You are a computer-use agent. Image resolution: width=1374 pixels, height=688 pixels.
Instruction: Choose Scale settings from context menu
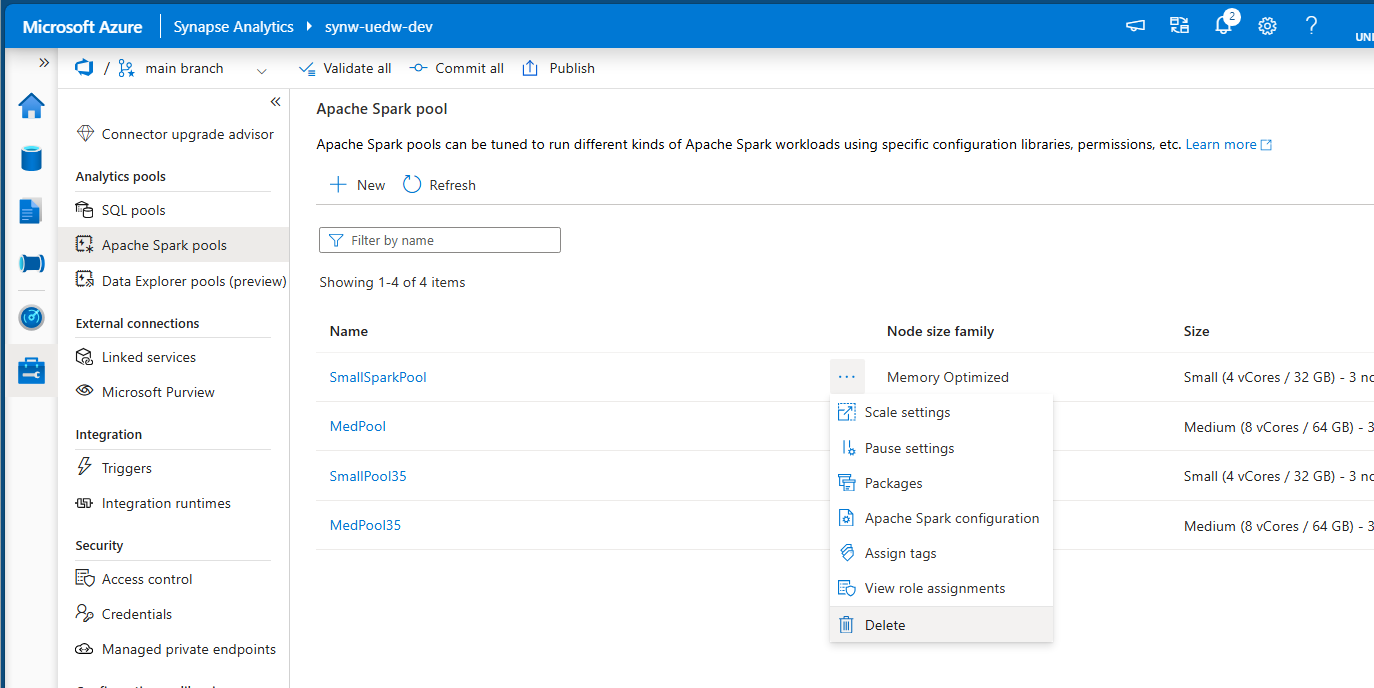941,412
